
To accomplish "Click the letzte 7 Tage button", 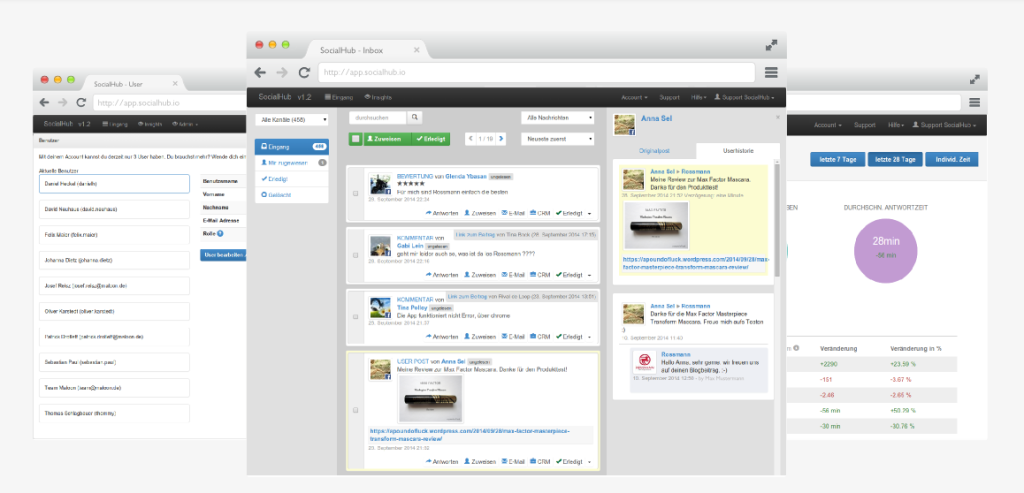I will point(837,159).
